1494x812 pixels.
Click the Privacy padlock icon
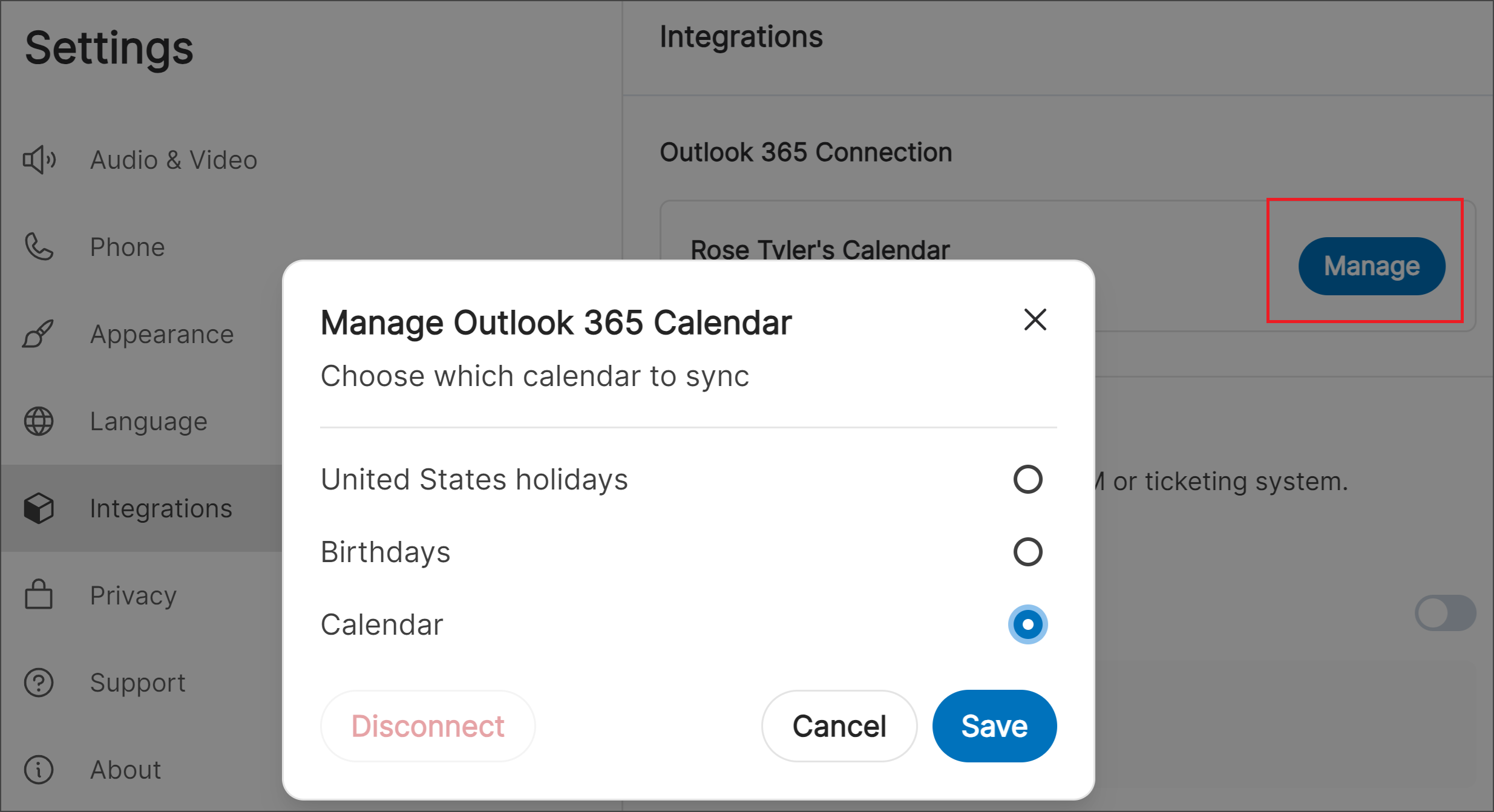tap(38, 595)
